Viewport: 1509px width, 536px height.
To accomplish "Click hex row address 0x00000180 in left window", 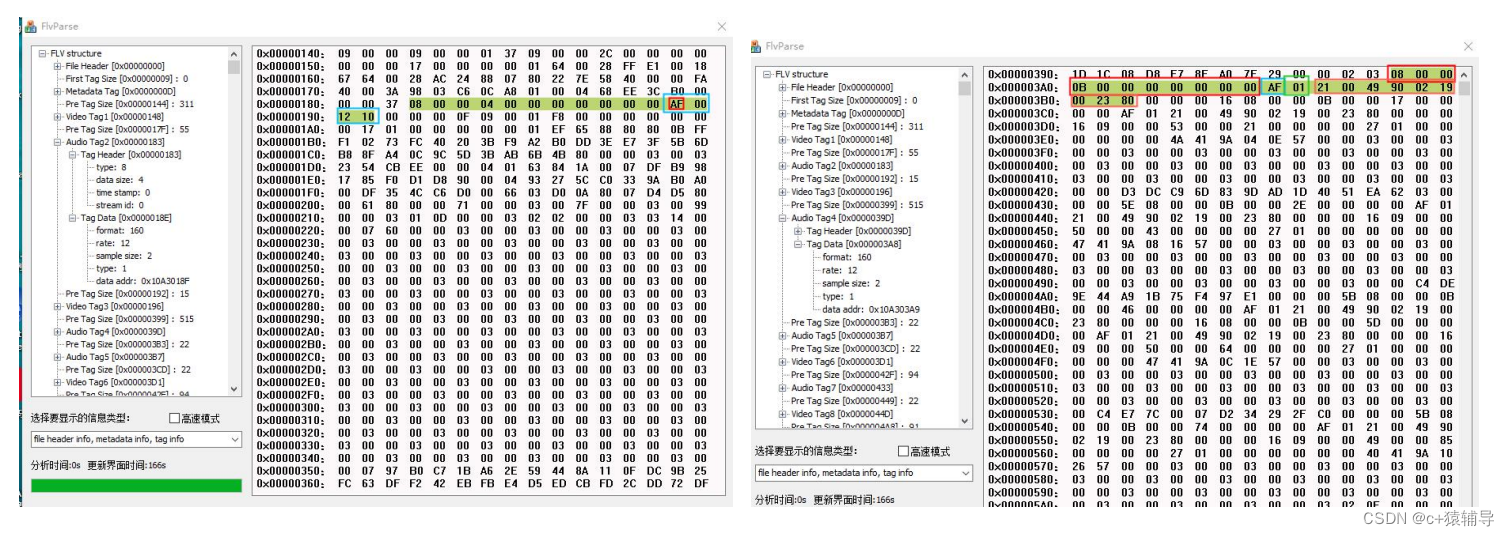I will (291, 104).
